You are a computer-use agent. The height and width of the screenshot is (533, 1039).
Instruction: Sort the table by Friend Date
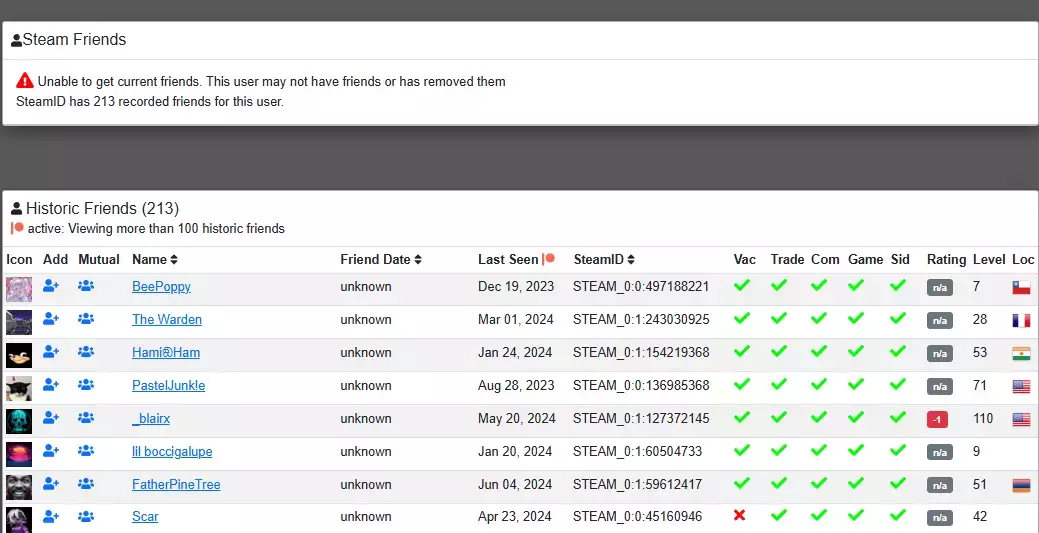[381, 259]
